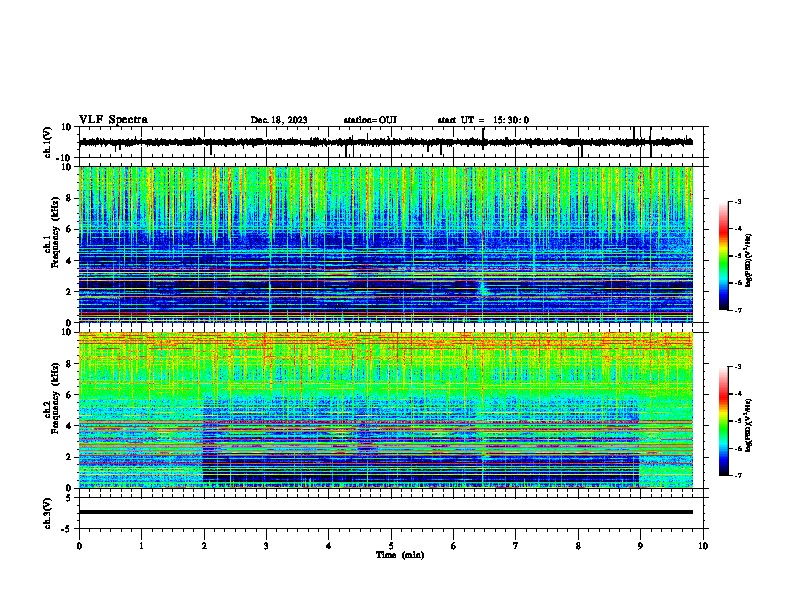This screenshot has height=612, width=792.
Task: Click the ch.1 voltage waveform trace
Action: tap(386, 142)
